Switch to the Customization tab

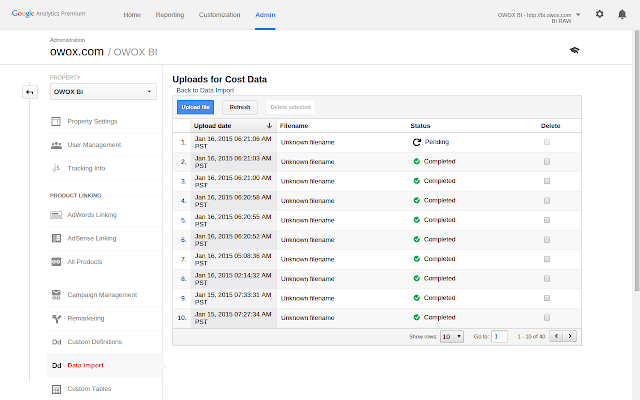(x=220, y=15)
